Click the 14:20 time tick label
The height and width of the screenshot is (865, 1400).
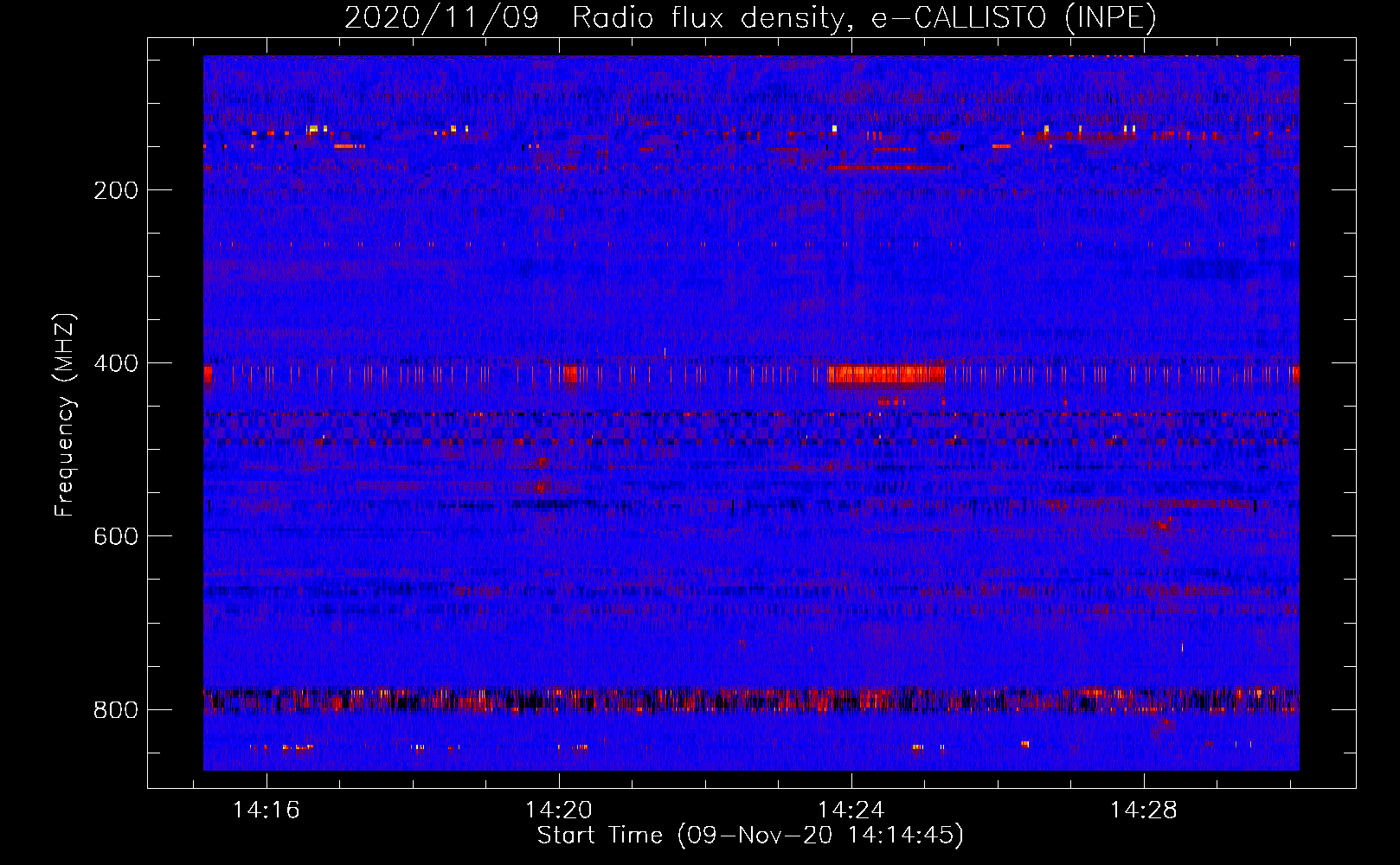[x=559, y=811]
